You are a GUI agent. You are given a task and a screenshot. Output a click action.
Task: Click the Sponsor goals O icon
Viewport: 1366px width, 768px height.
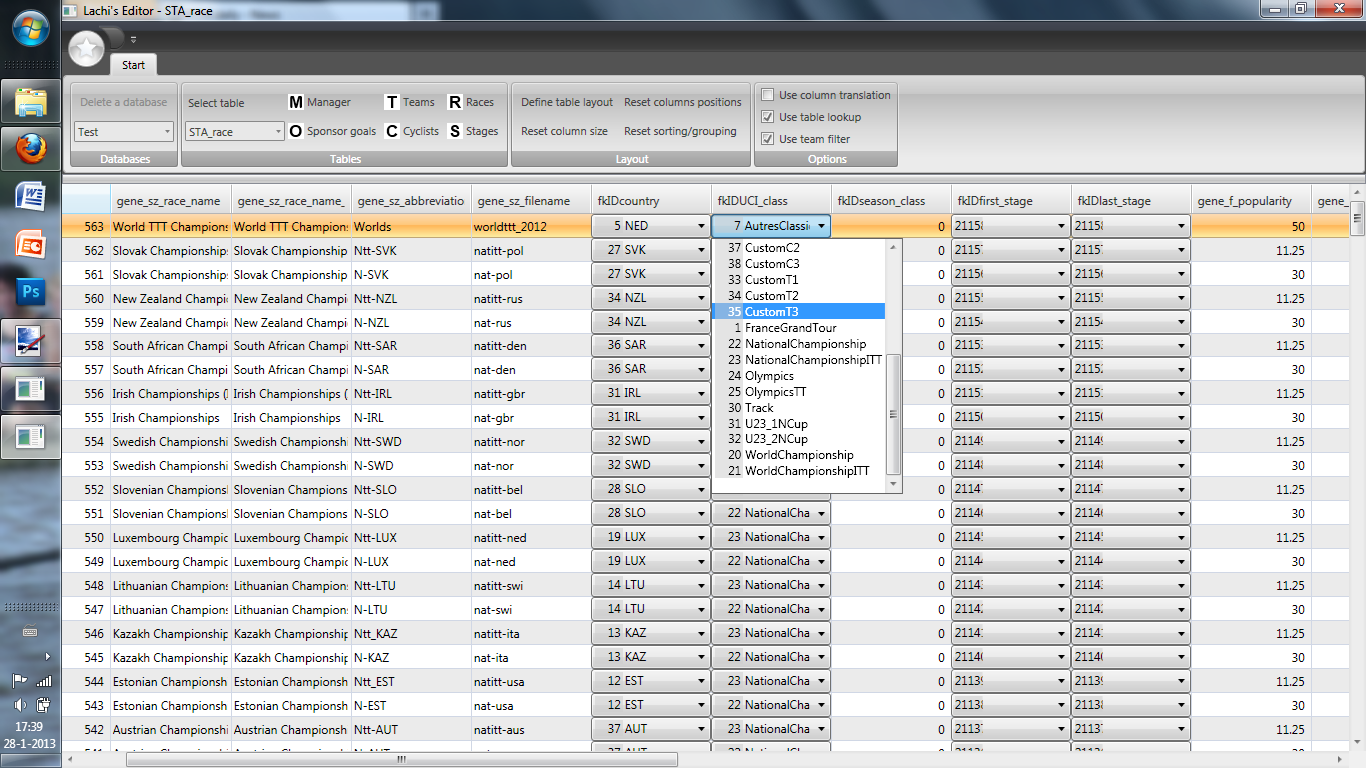click(295, 131)
